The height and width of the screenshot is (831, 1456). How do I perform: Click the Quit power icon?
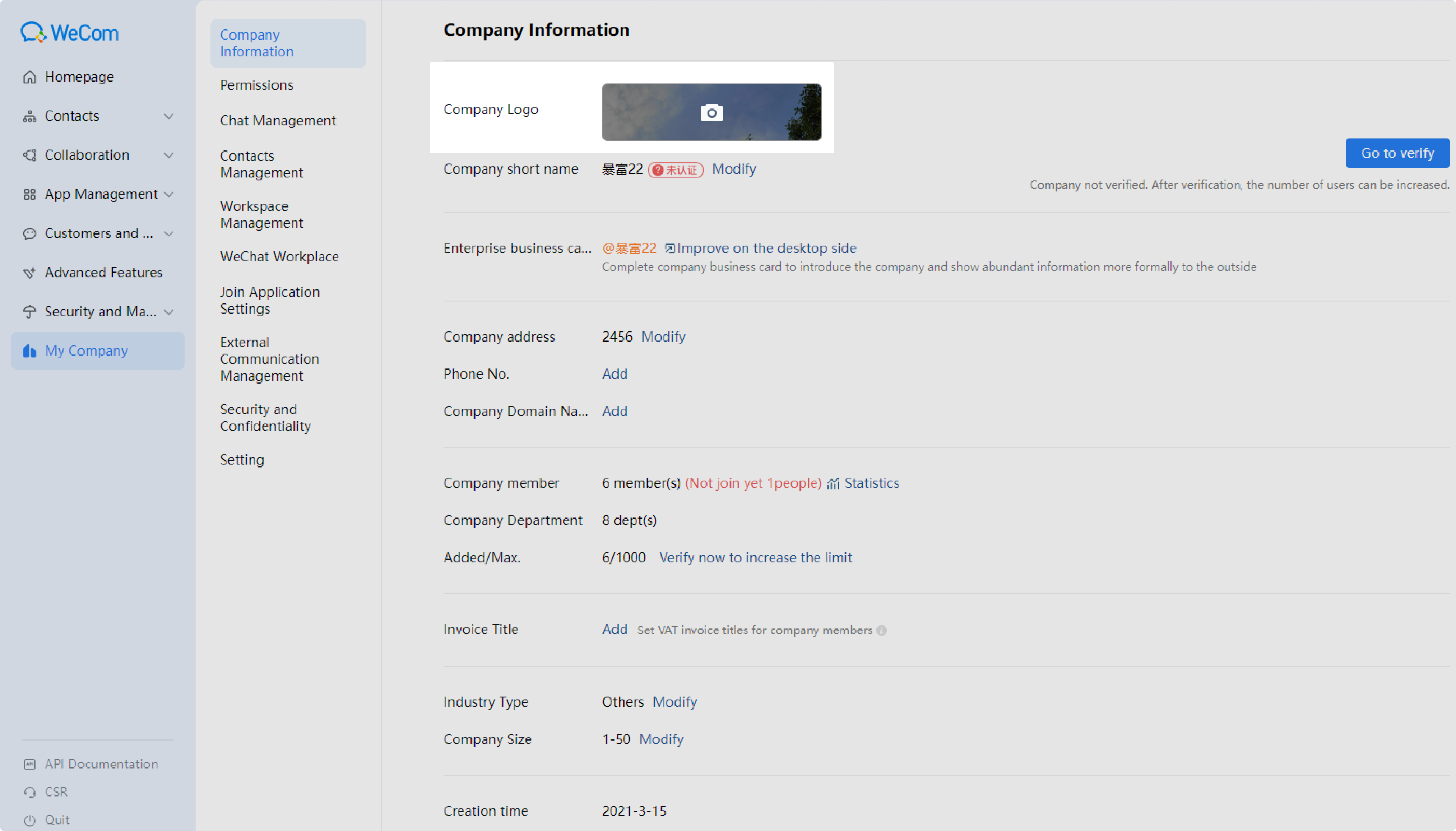[x=30, y=820]
